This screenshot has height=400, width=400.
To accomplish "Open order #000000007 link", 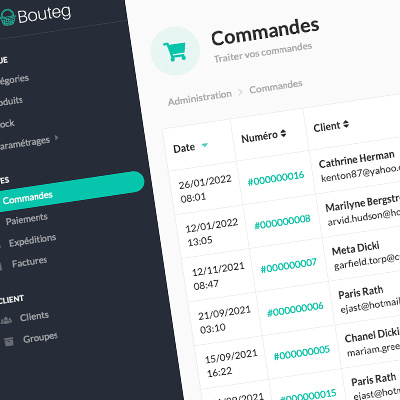I will [x=289, y=265].
